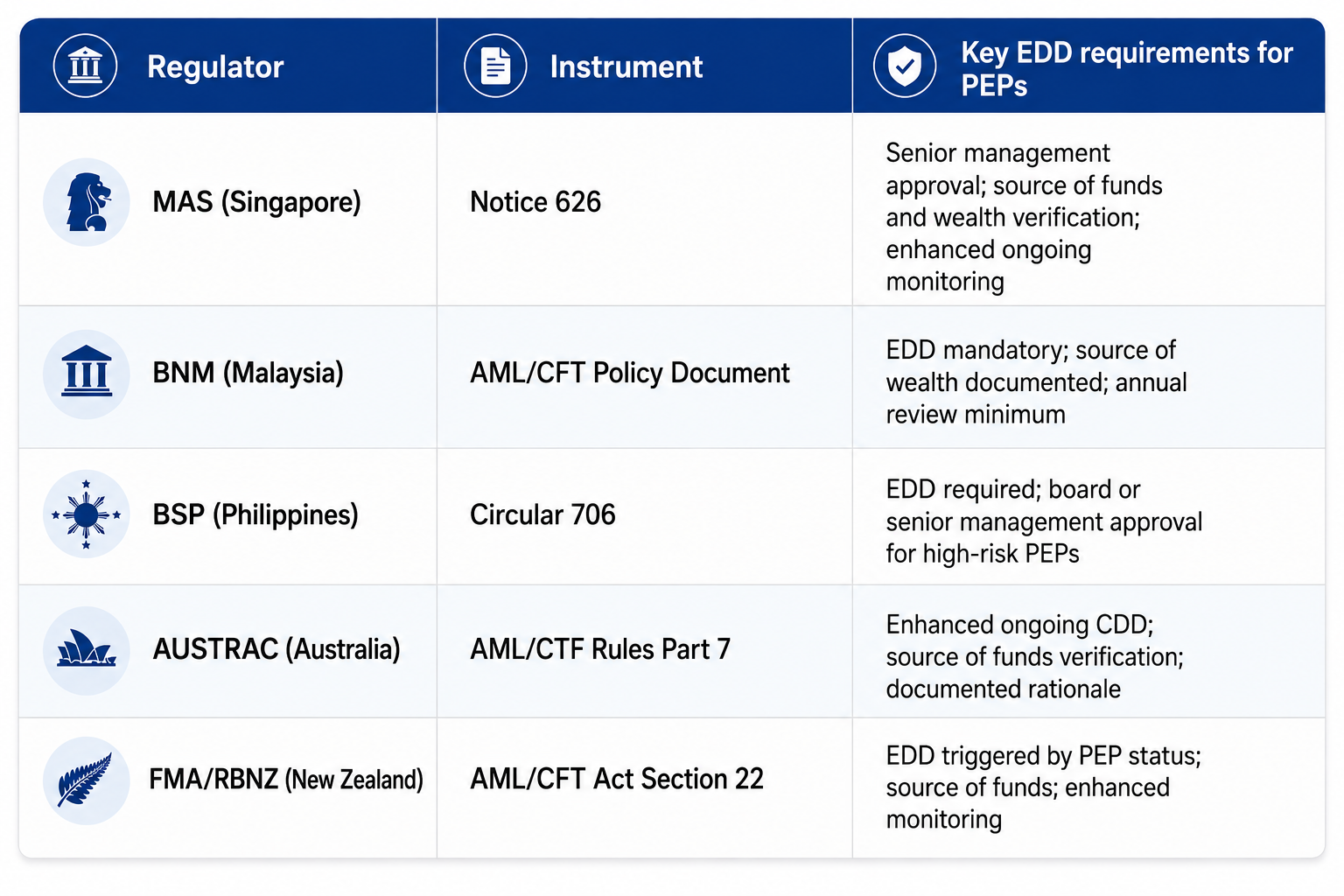Click the bank building icon beside Regulator header

(x=85, y=66)
